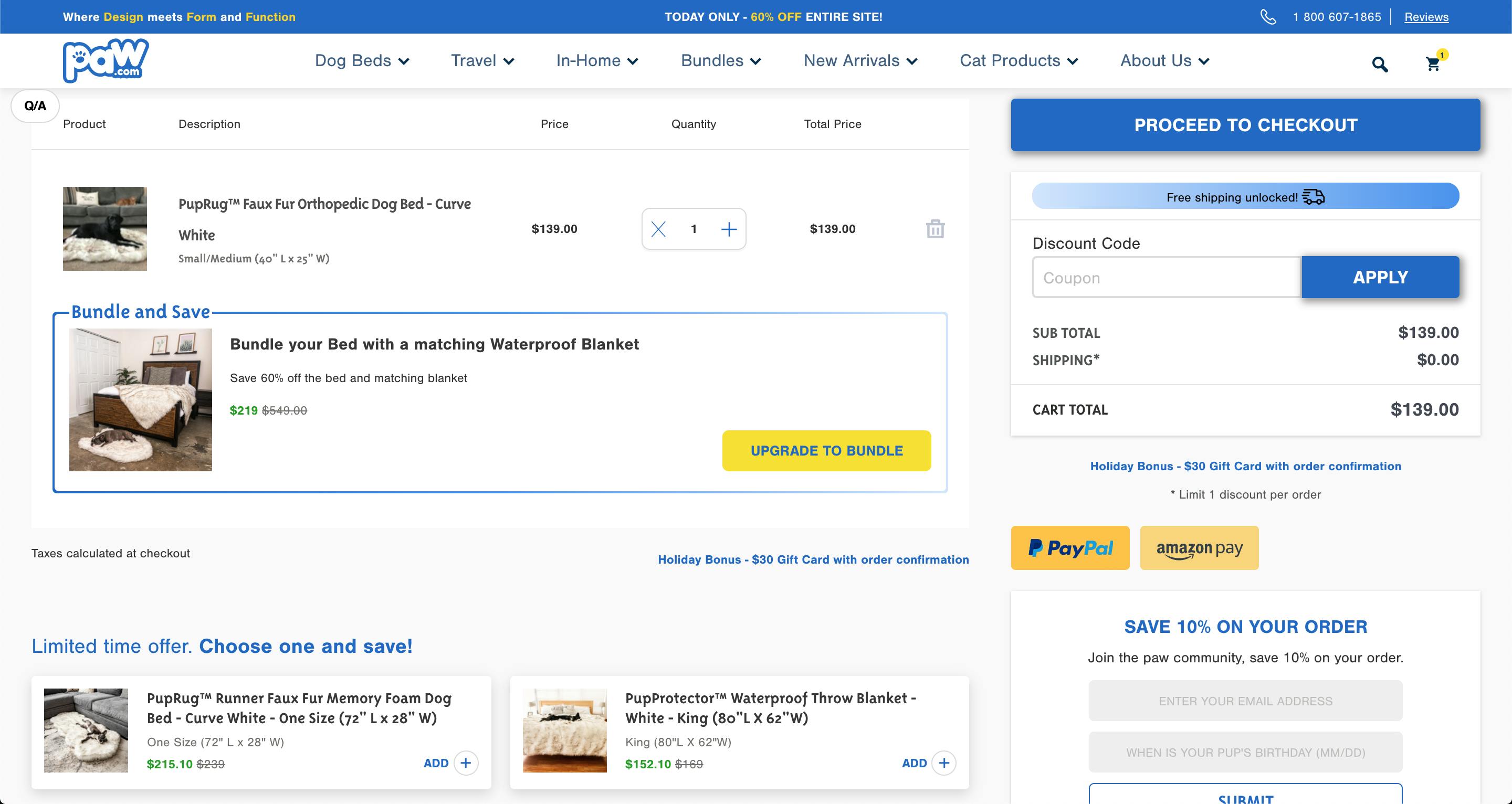Apply the discount code
1512x804 pixels.
point(1381,277)
